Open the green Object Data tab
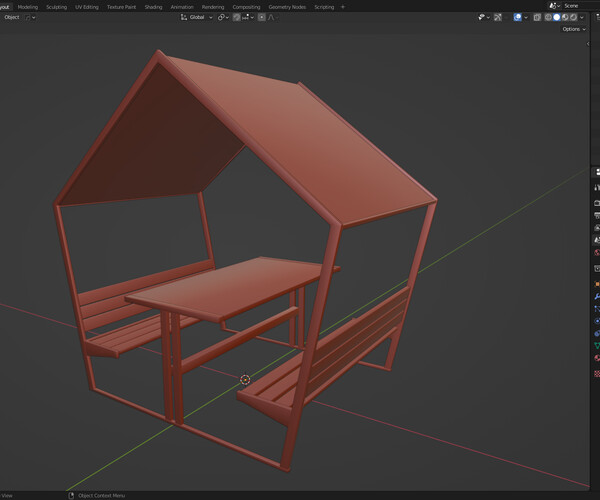 pos(597,345)
